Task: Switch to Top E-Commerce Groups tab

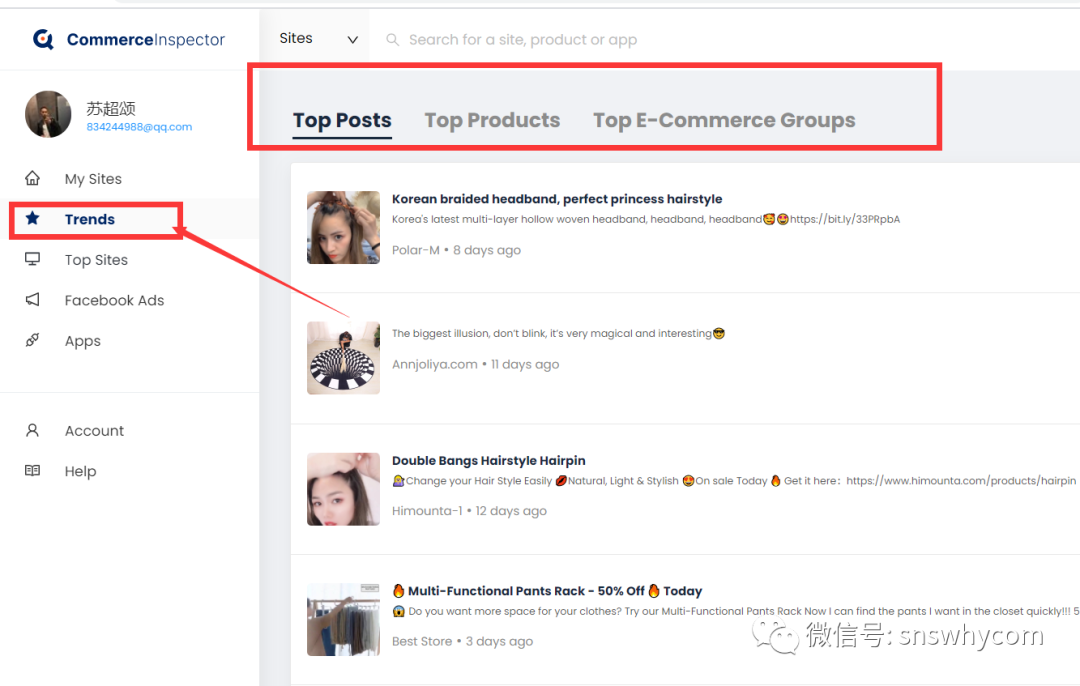Action: tap(724, 121)
